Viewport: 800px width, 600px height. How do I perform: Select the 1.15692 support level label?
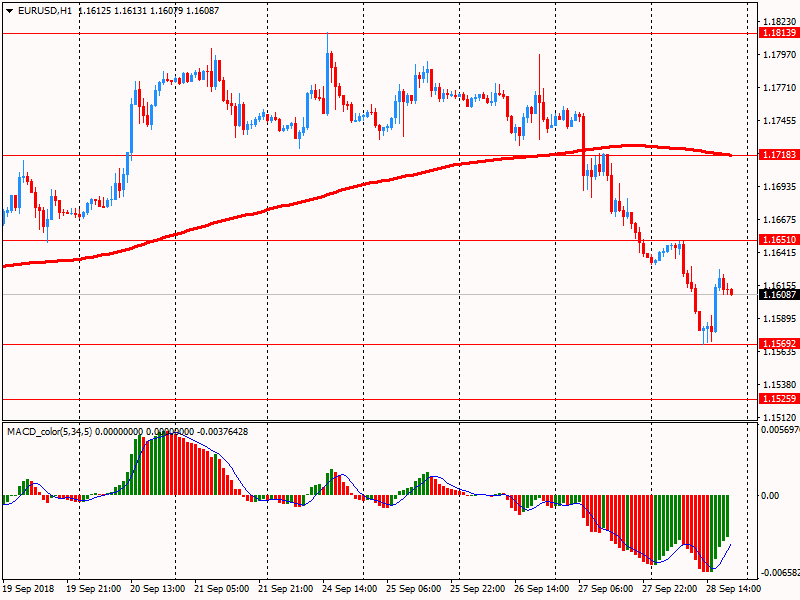(x=779, y=344)
